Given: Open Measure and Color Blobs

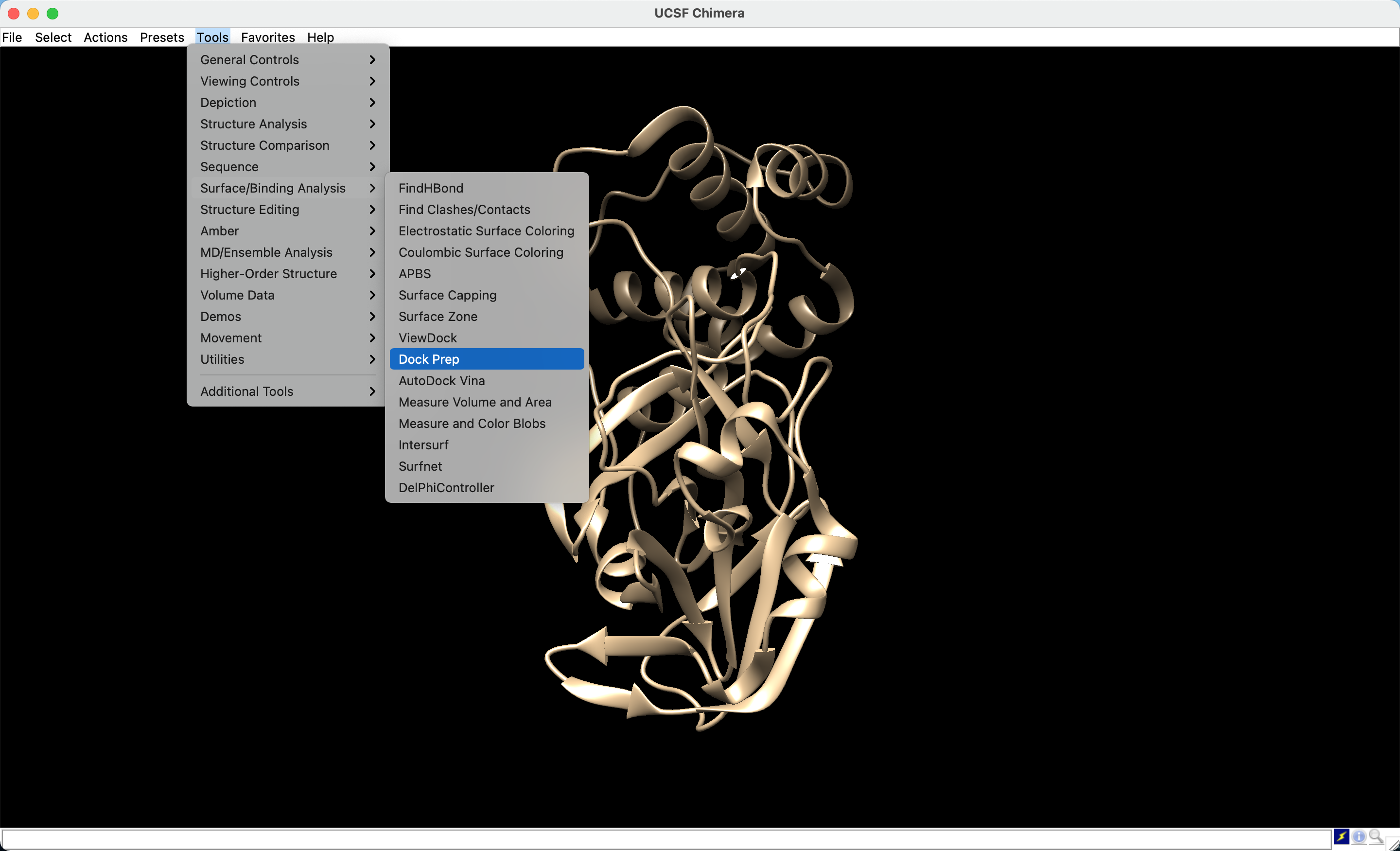Looking at the screenshot, I should click(x=487, y=424).
